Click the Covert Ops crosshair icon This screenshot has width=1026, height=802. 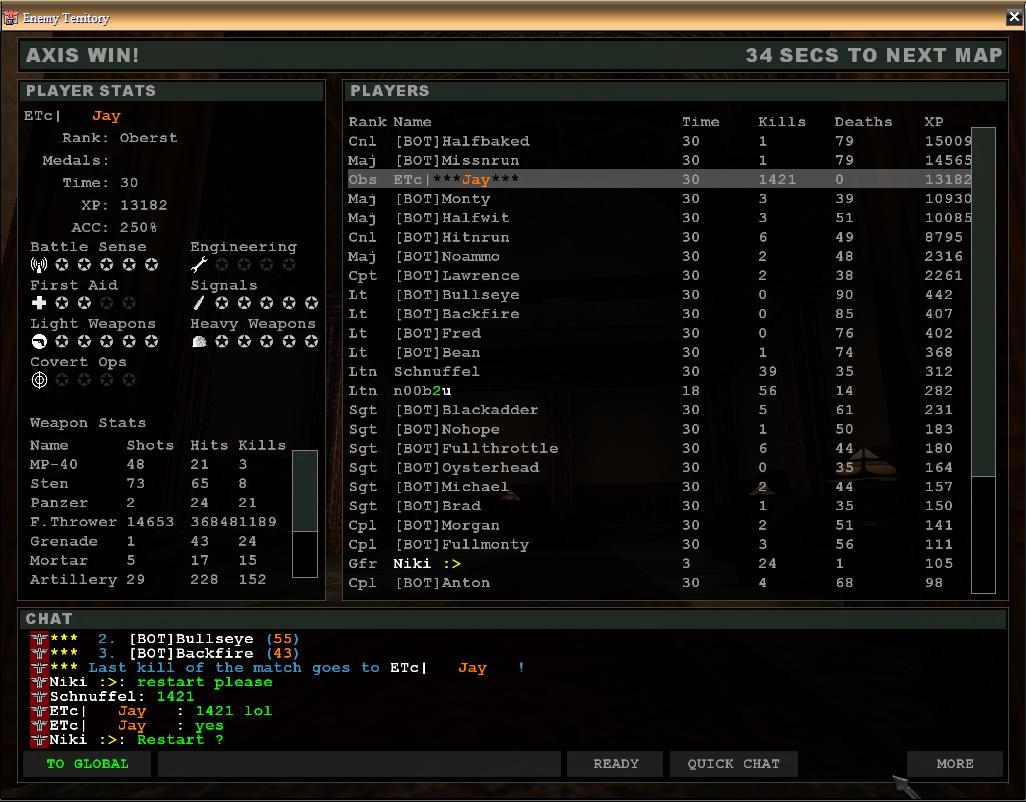click(39, 380)
